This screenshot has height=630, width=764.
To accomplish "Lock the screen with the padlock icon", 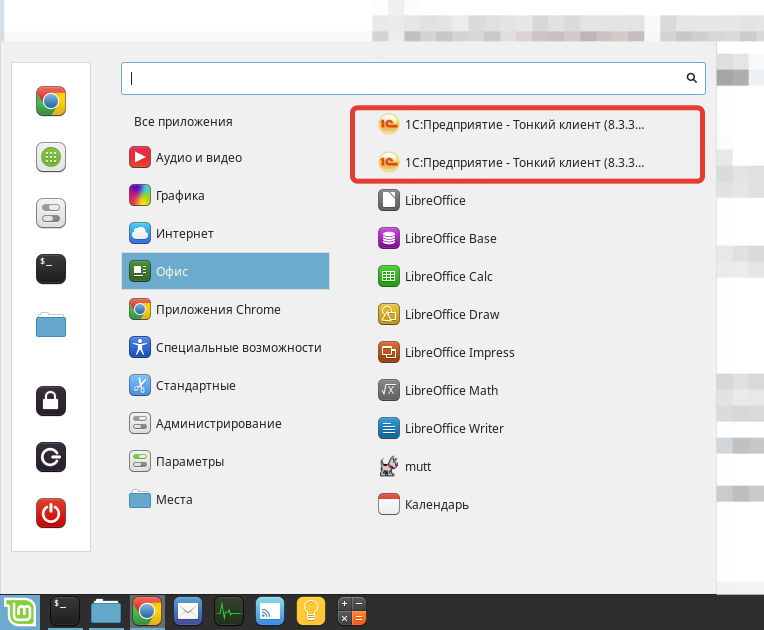I will pos(51,401).
